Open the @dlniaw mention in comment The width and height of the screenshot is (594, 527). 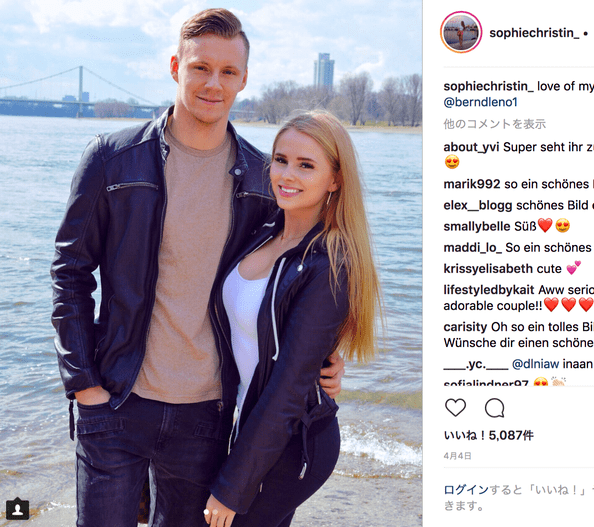point(535,364)
